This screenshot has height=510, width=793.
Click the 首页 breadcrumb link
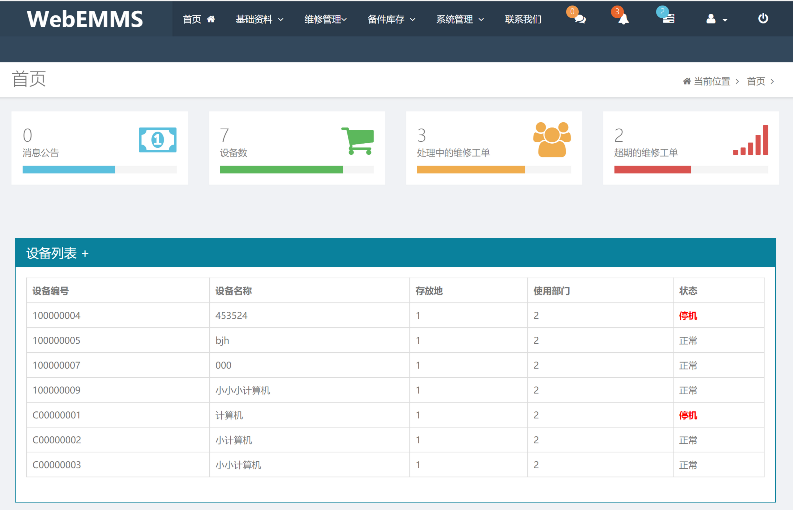tap(756, 81)
